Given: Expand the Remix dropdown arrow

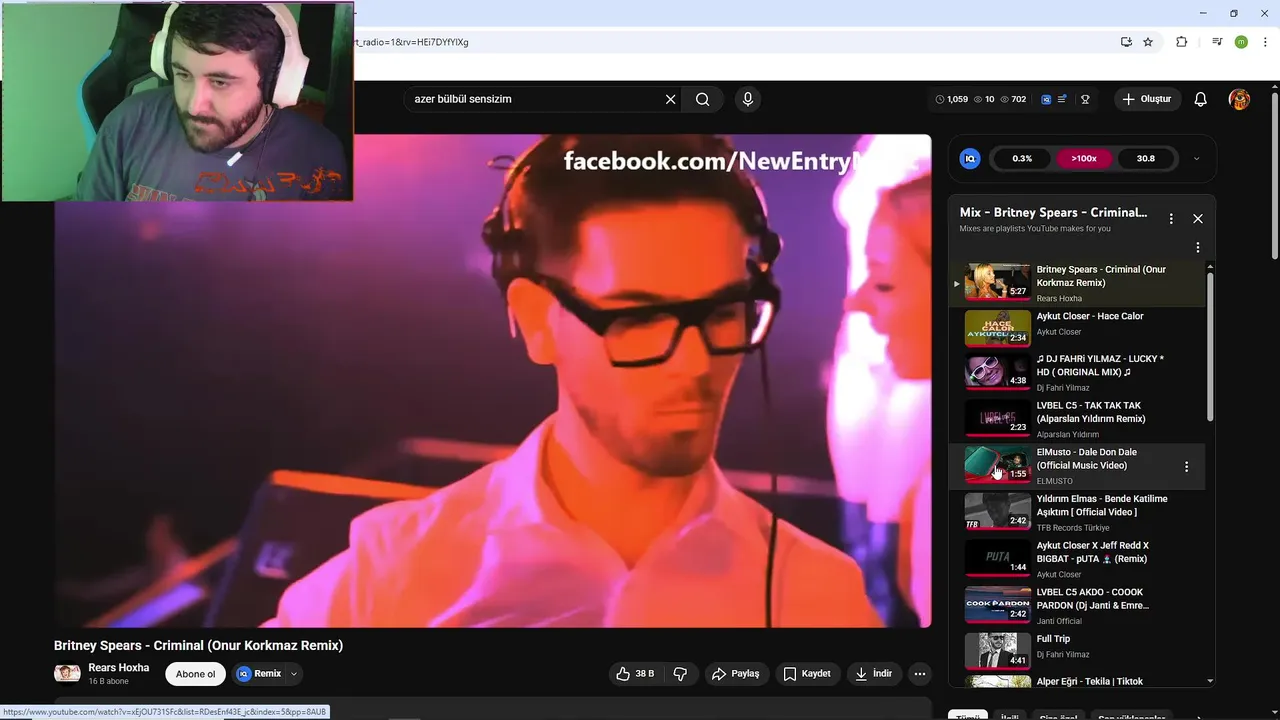Looking at the screenshot, I should point(294,674).
